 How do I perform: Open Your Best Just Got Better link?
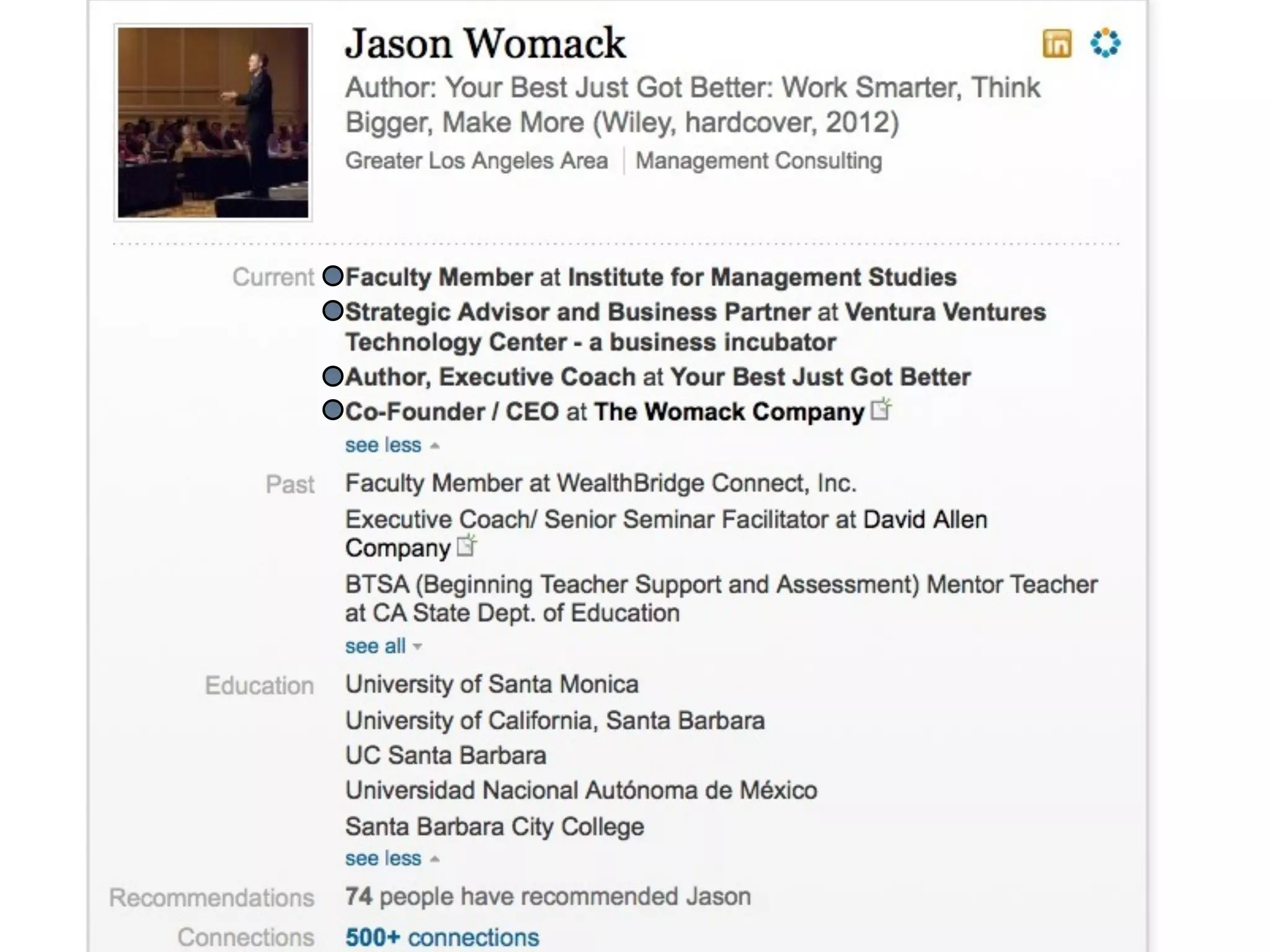click(820, 377)
